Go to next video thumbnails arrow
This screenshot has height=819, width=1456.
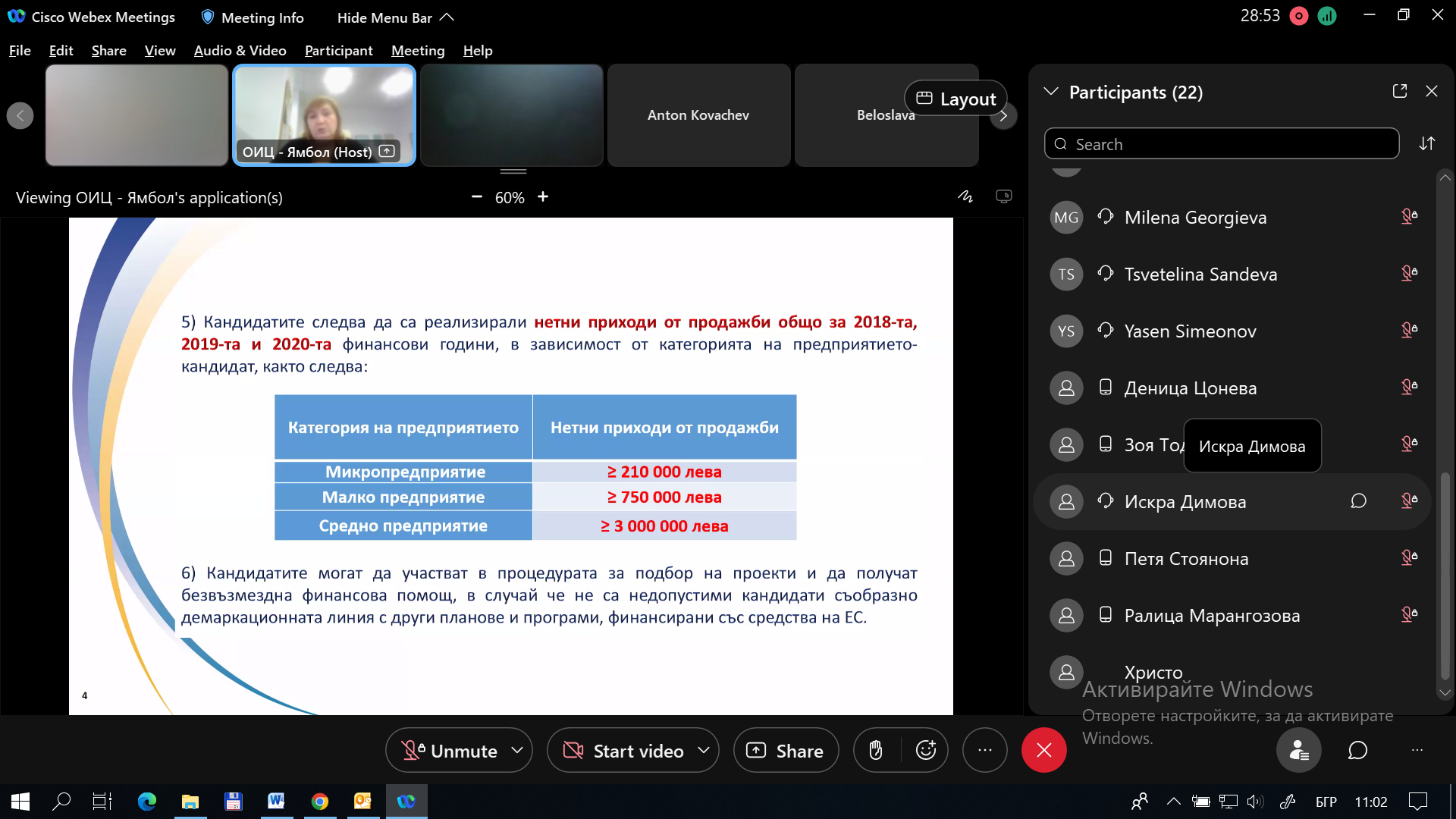coord(1003,116)
